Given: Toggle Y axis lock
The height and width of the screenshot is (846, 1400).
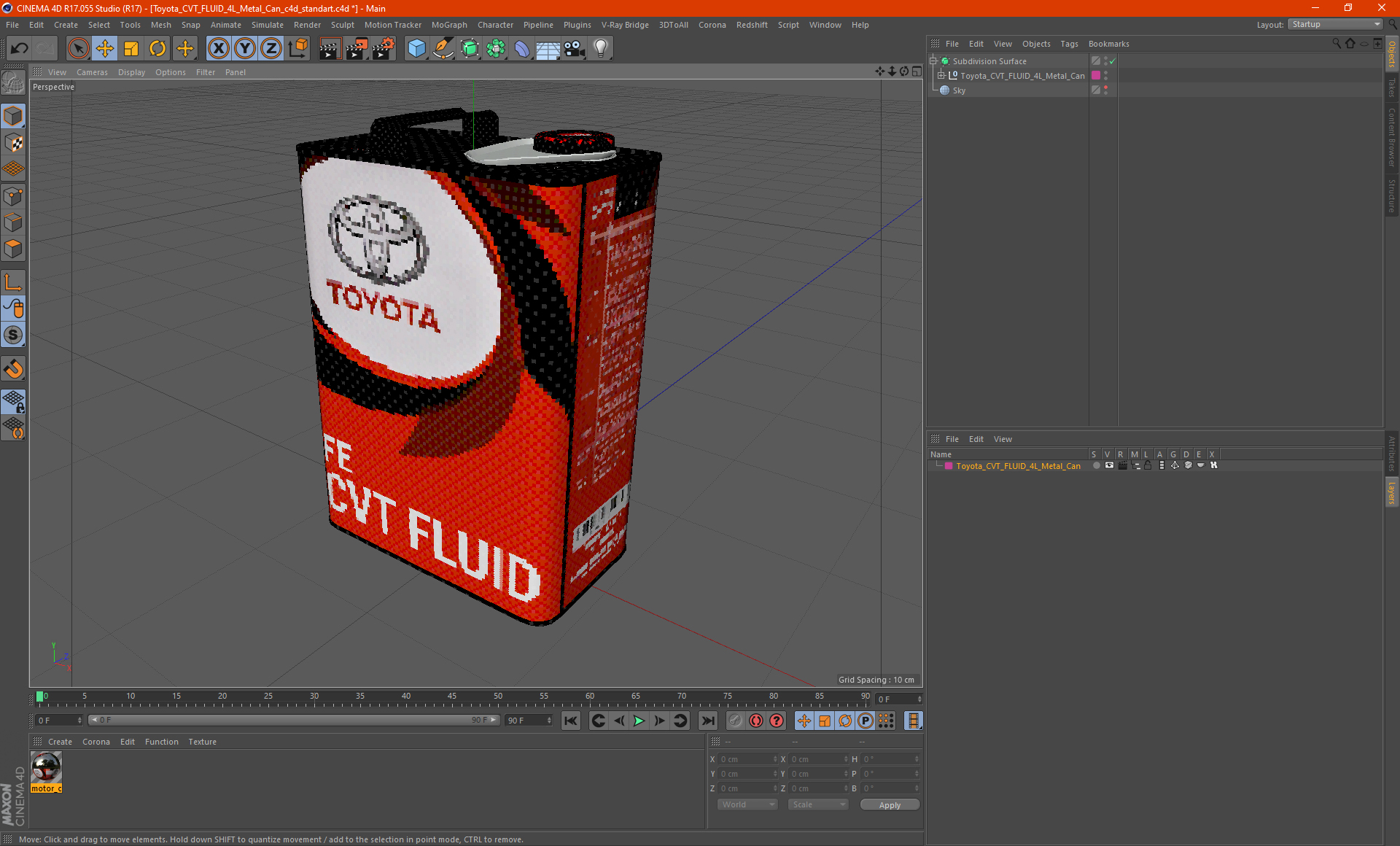Looking at the screenshot, I should pyautogui.click(x=245, y=49).
